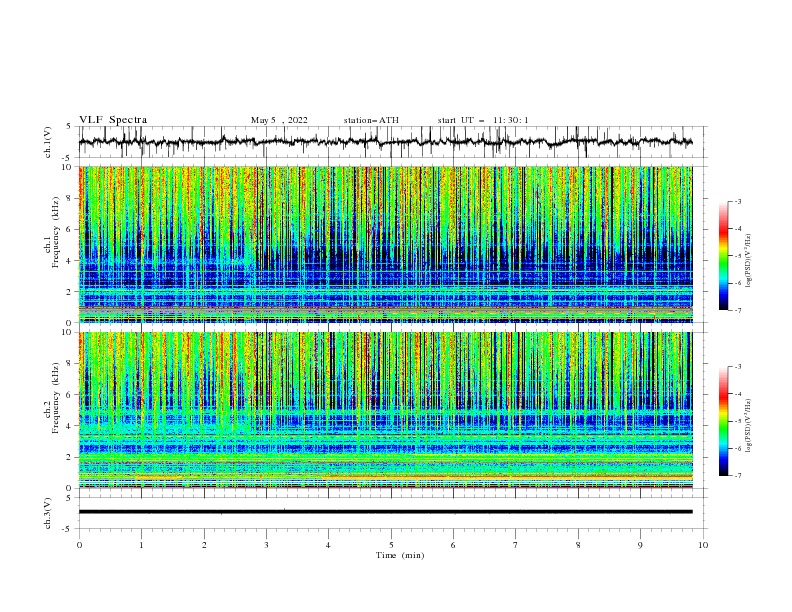Screen dimensions: 792x612
Task: Click the date "May 5 , 2022"
Action: coord(279,120)
